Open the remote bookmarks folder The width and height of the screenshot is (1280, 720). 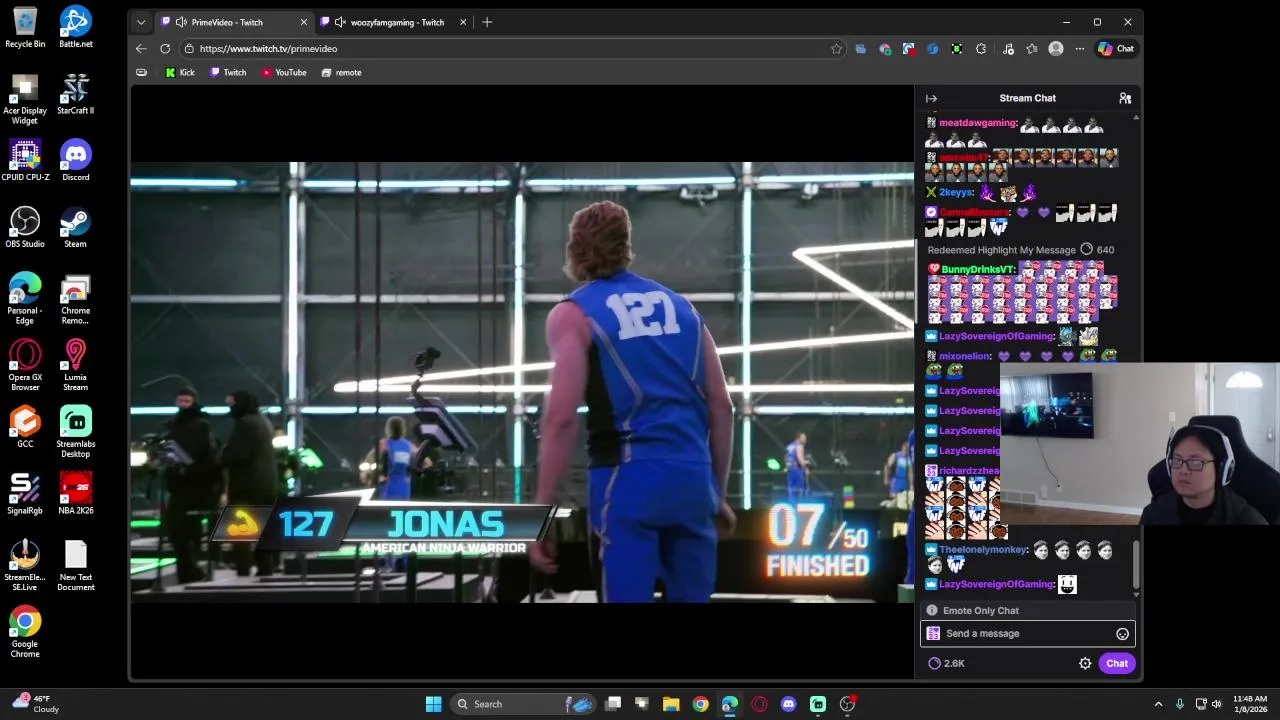click(x=341, y=72)
